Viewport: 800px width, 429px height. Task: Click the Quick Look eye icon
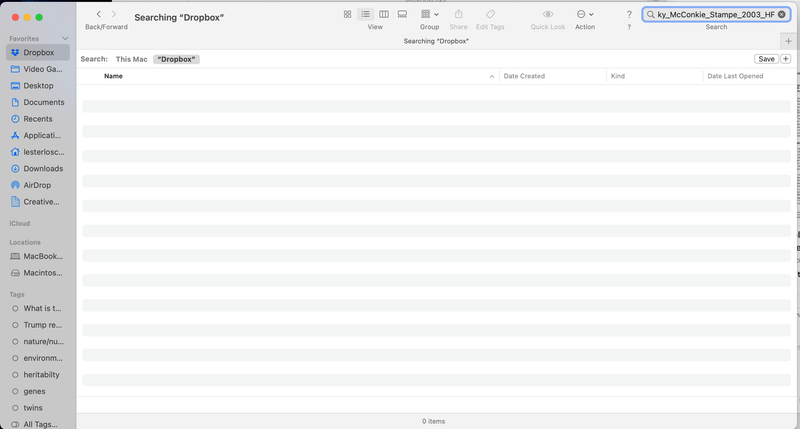548,15
